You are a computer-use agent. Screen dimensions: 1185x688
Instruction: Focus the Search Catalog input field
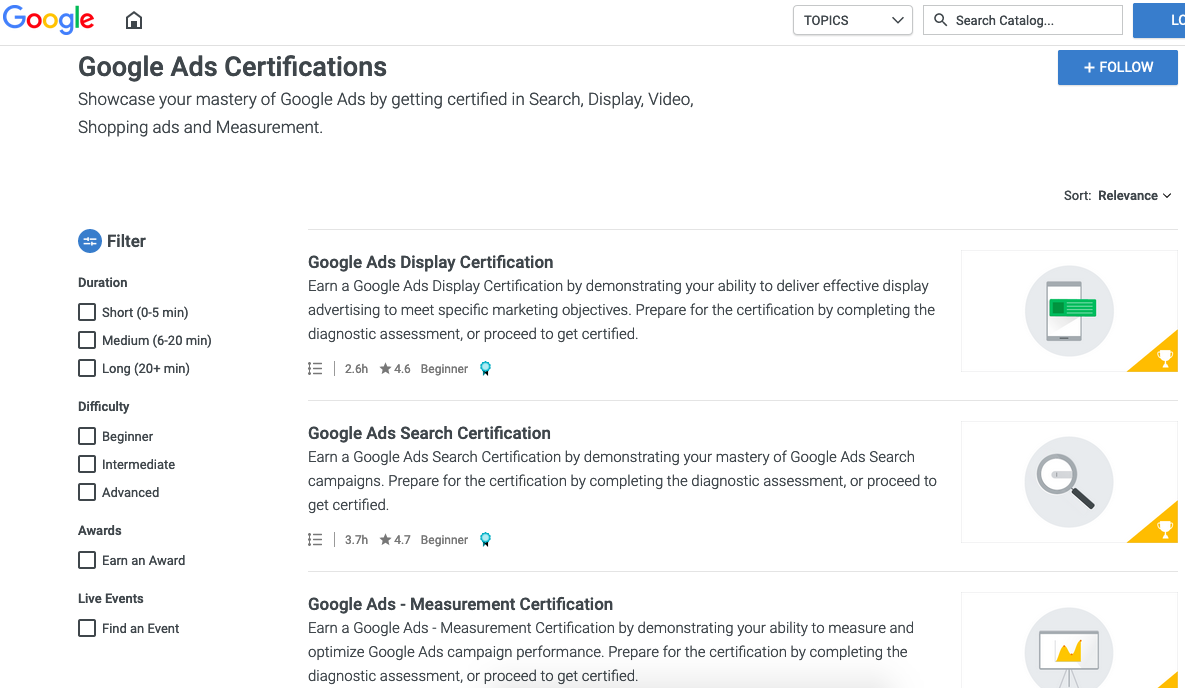[x=1032, y=20]
